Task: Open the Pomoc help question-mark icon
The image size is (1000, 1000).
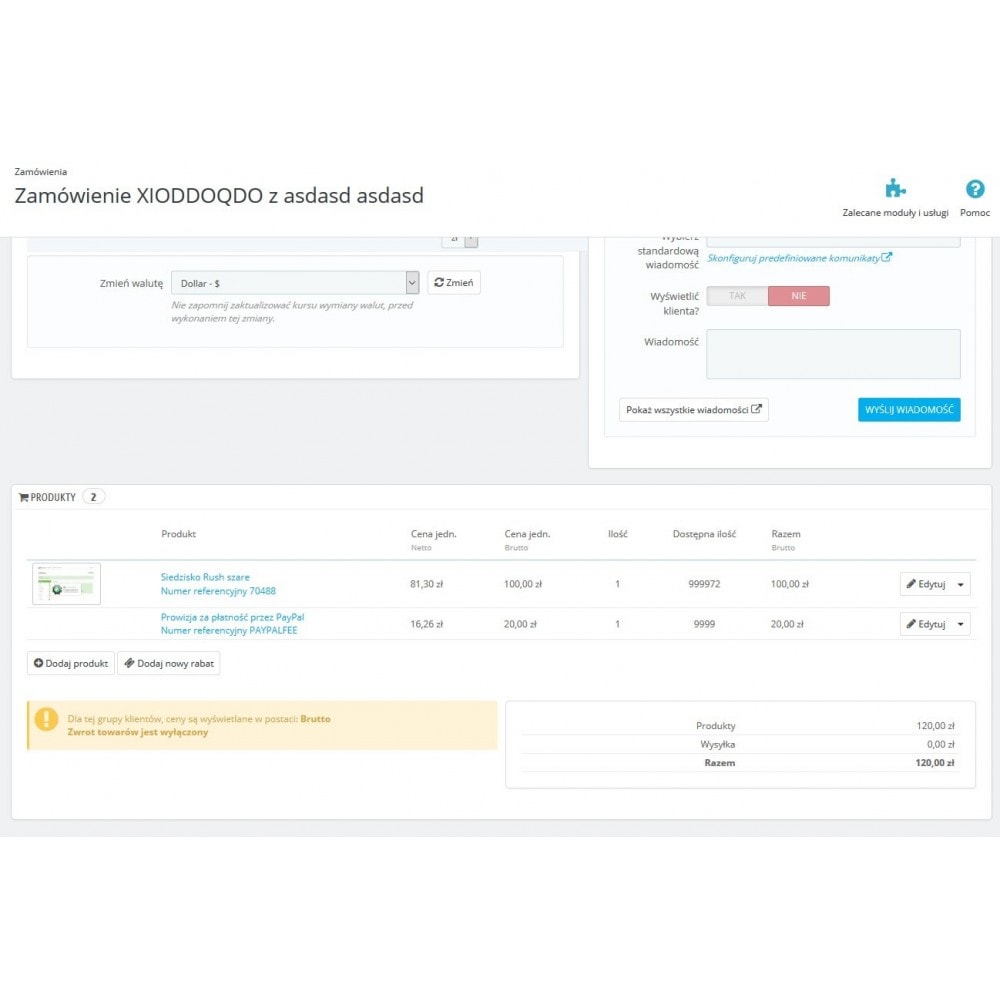Action: click(974, 189)
